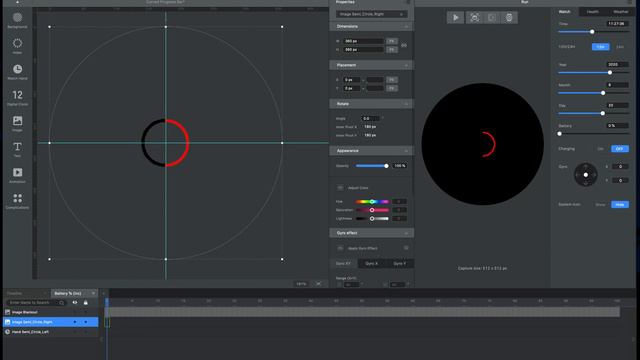Collapse the Dimensions section

tap(406, 27)
